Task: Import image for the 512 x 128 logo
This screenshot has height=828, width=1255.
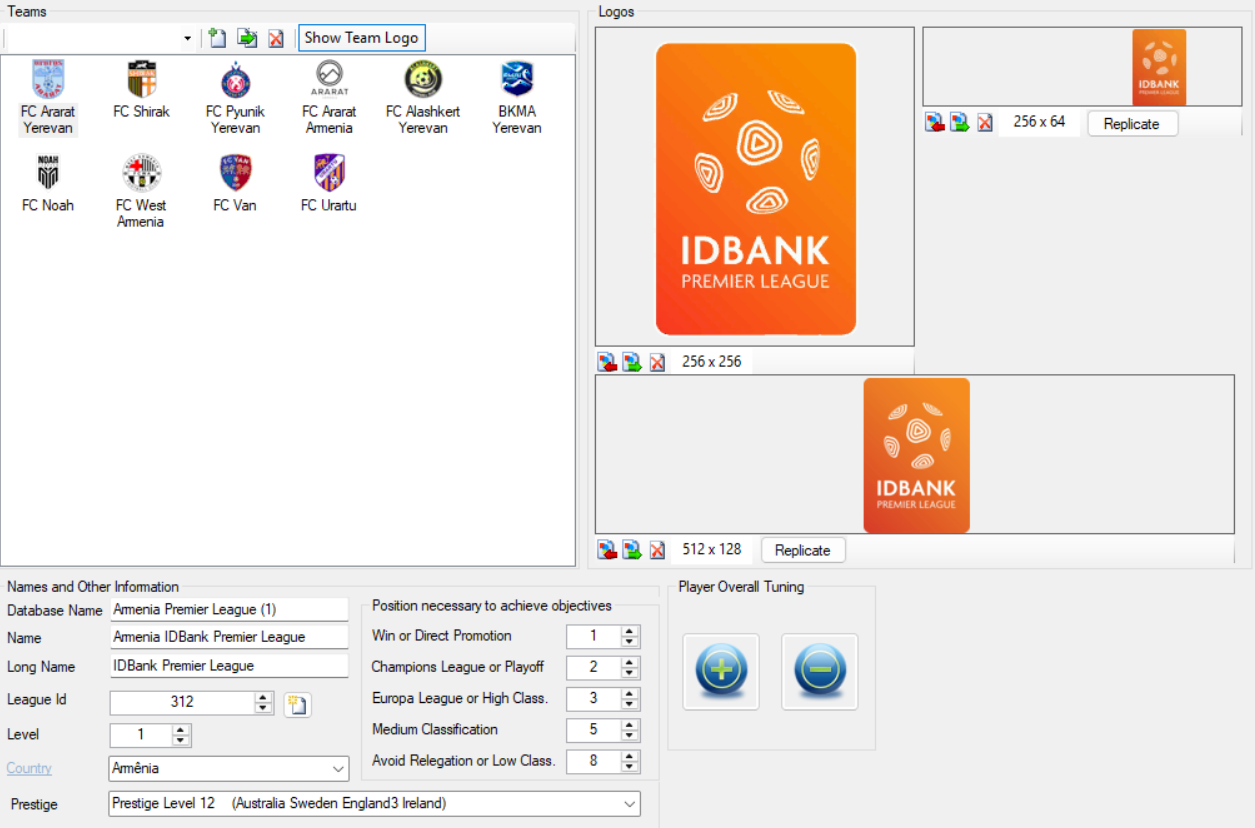Action: (607, 550)
